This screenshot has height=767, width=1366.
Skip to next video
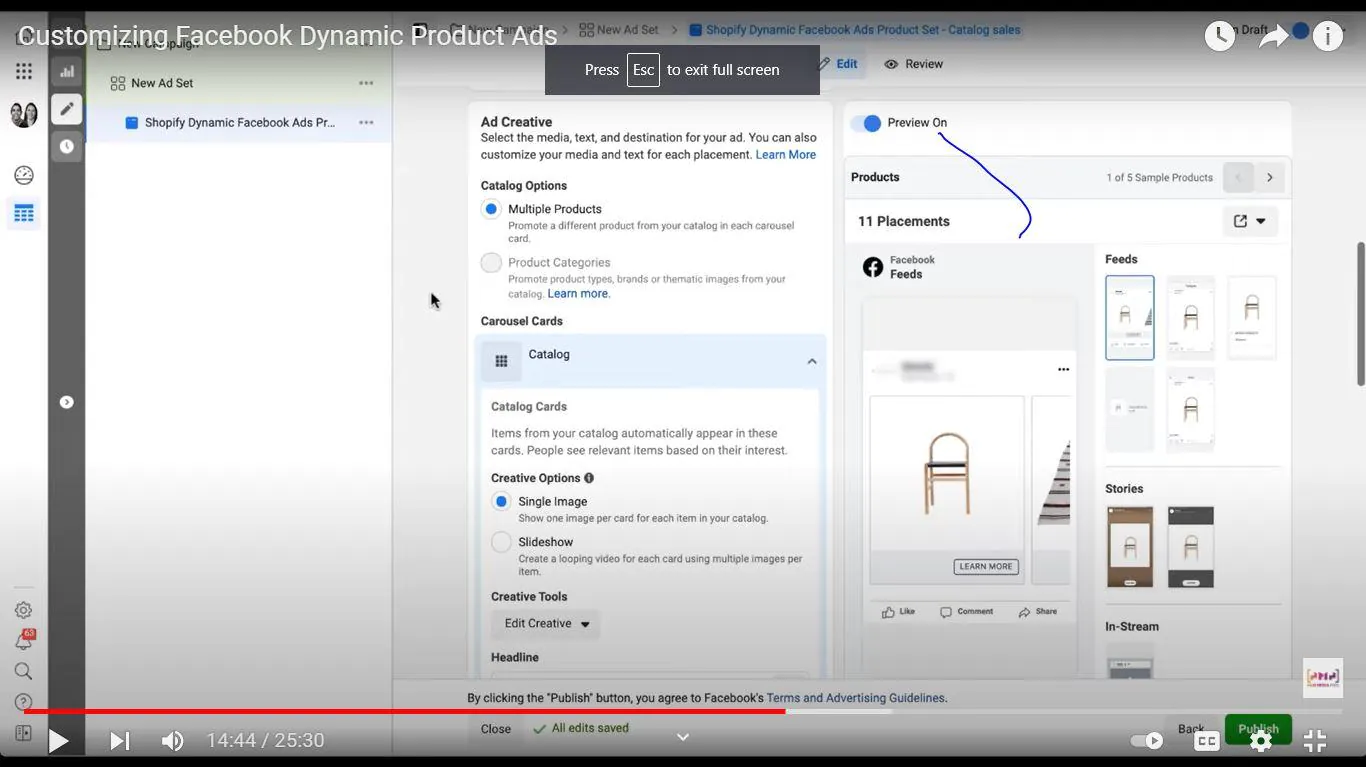120,741
